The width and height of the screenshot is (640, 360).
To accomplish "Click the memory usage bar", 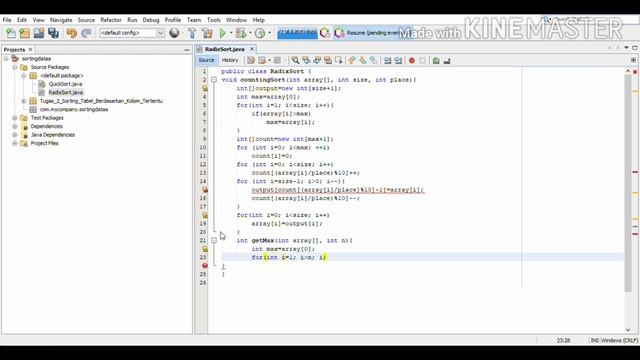I will [x=297, y=33].
